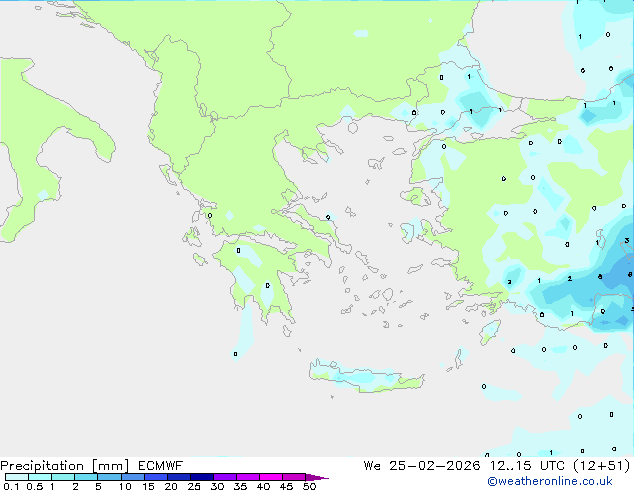Viewport: 634px width, 490px height.
Task: Click the '0.1' legend scale label
Action: [x=11, y=486]
